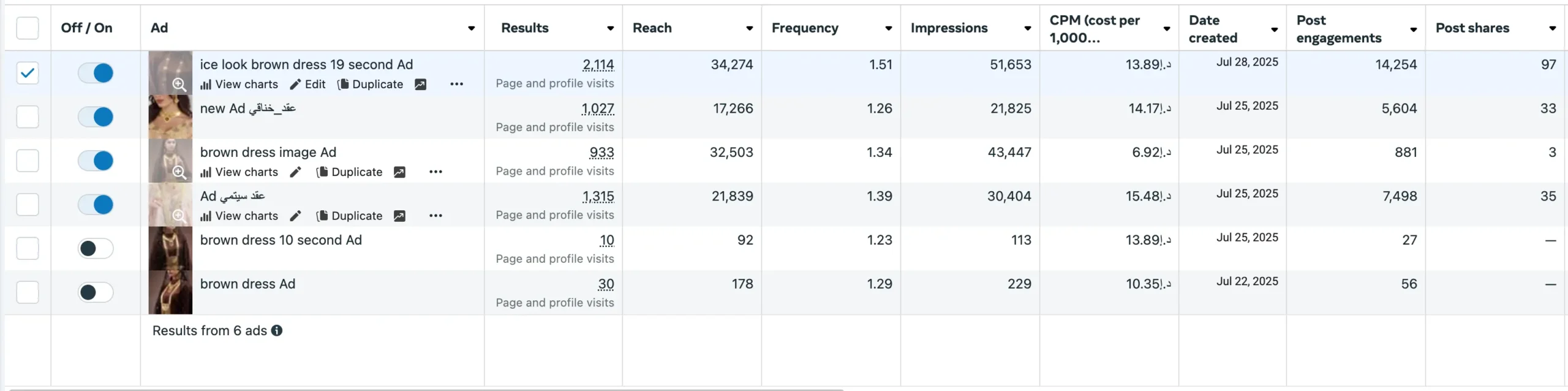Image resolution: width=1568 pixels, height=391 pixels.
Task: Click thumbnail of brown dress Ad
Action: 170,293
